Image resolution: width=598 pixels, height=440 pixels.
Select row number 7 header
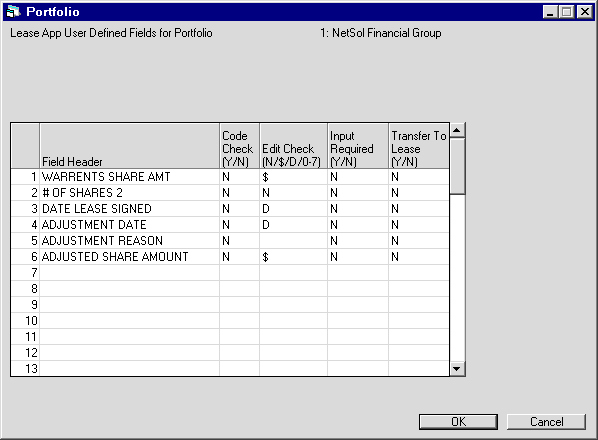[25, 273]
